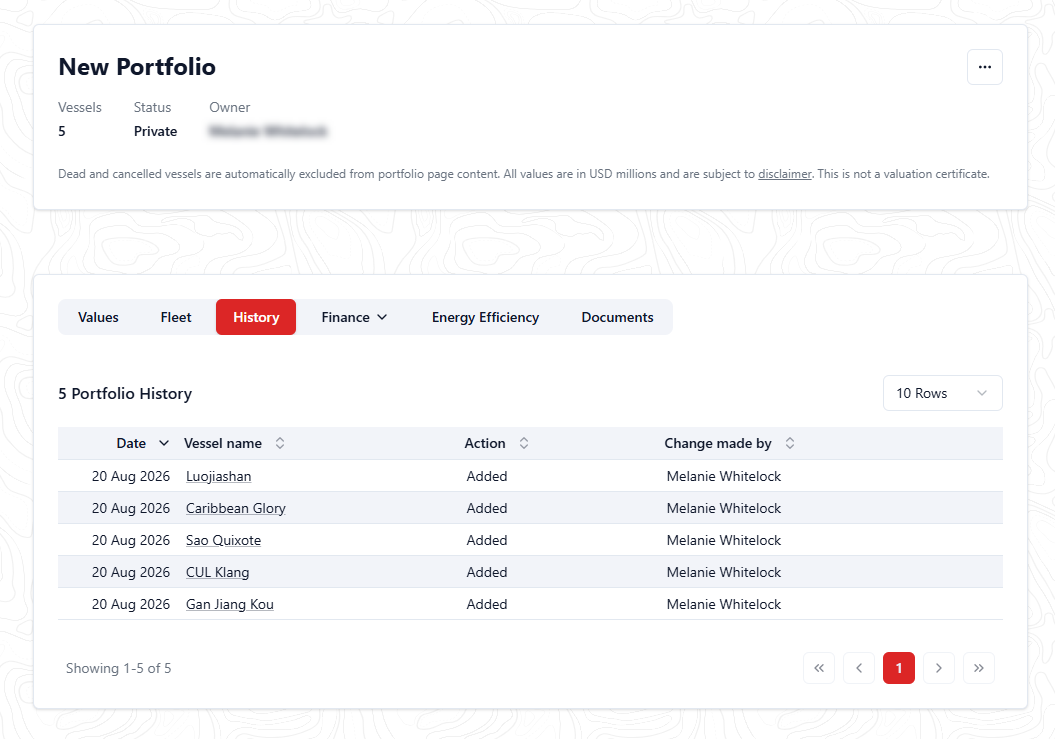Go to the first page of history
Viewport: 1055px width, 739px height.
[819, 668]
